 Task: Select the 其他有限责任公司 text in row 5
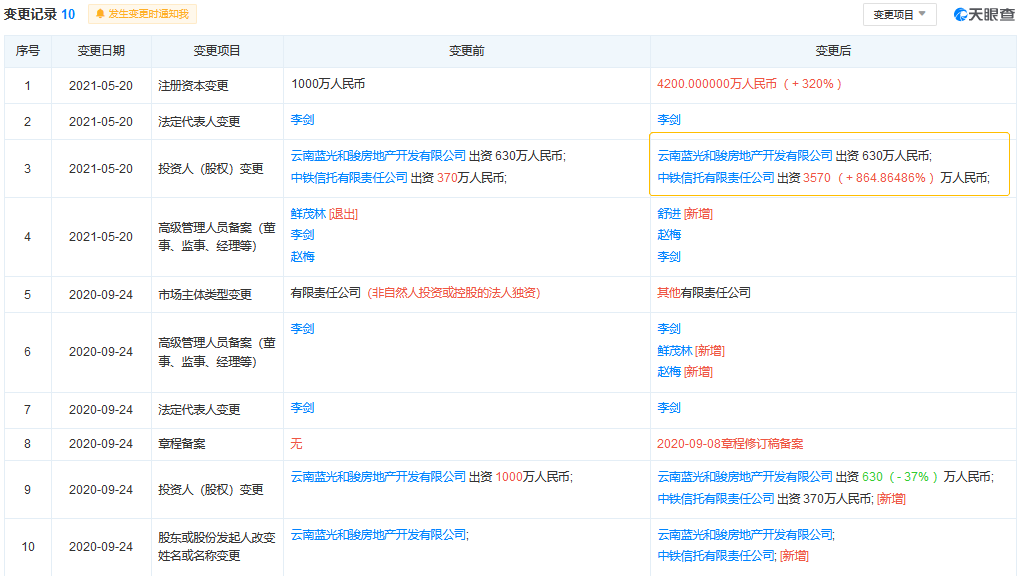[x=704, y=293]
